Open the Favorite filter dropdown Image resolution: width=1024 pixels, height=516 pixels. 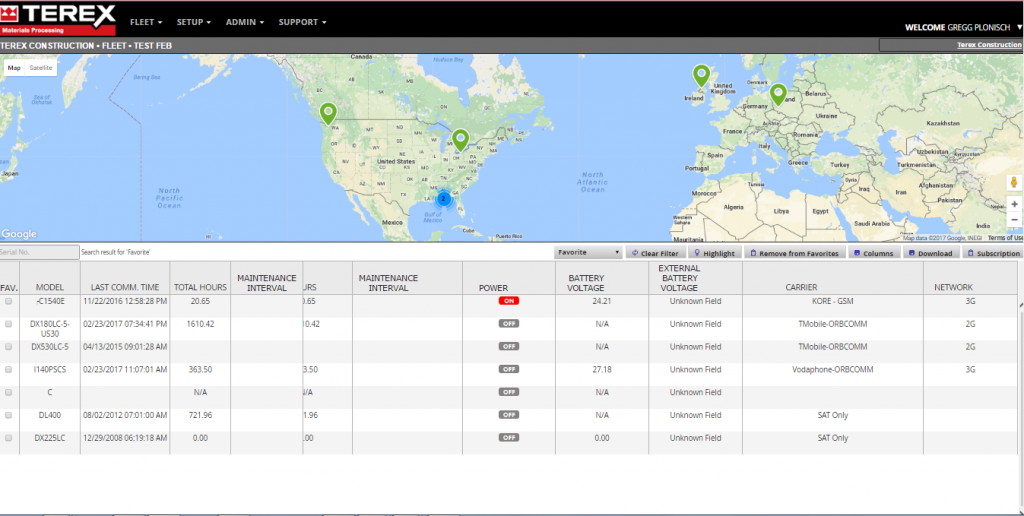point(588,252)
